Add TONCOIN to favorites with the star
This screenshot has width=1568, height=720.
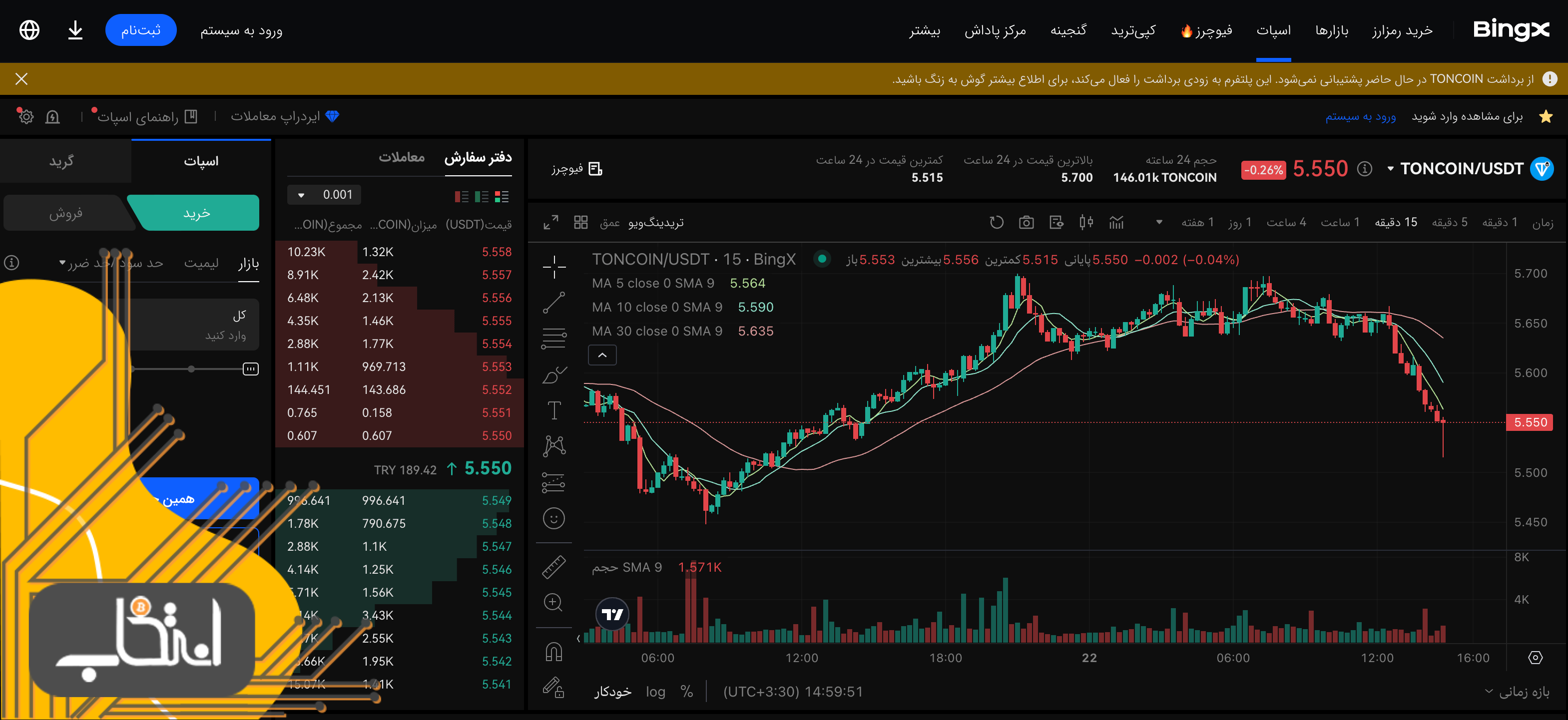click(1546, 116)
